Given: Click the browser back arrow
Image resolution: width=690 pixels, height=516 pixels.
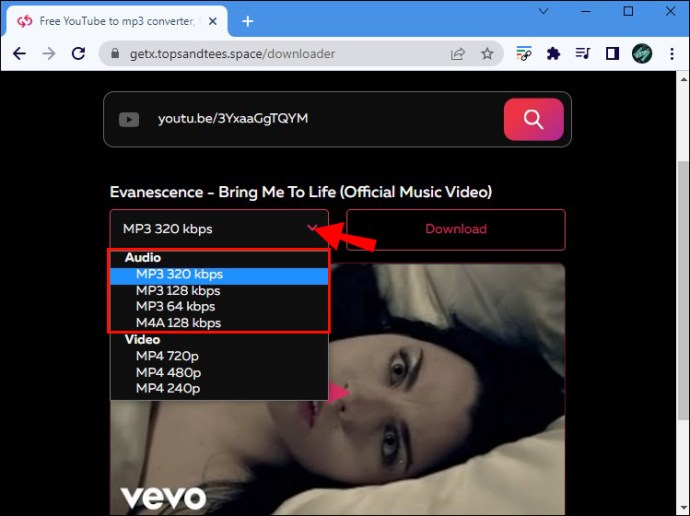Looking at the screenshot, I should (x=19, y=54).
